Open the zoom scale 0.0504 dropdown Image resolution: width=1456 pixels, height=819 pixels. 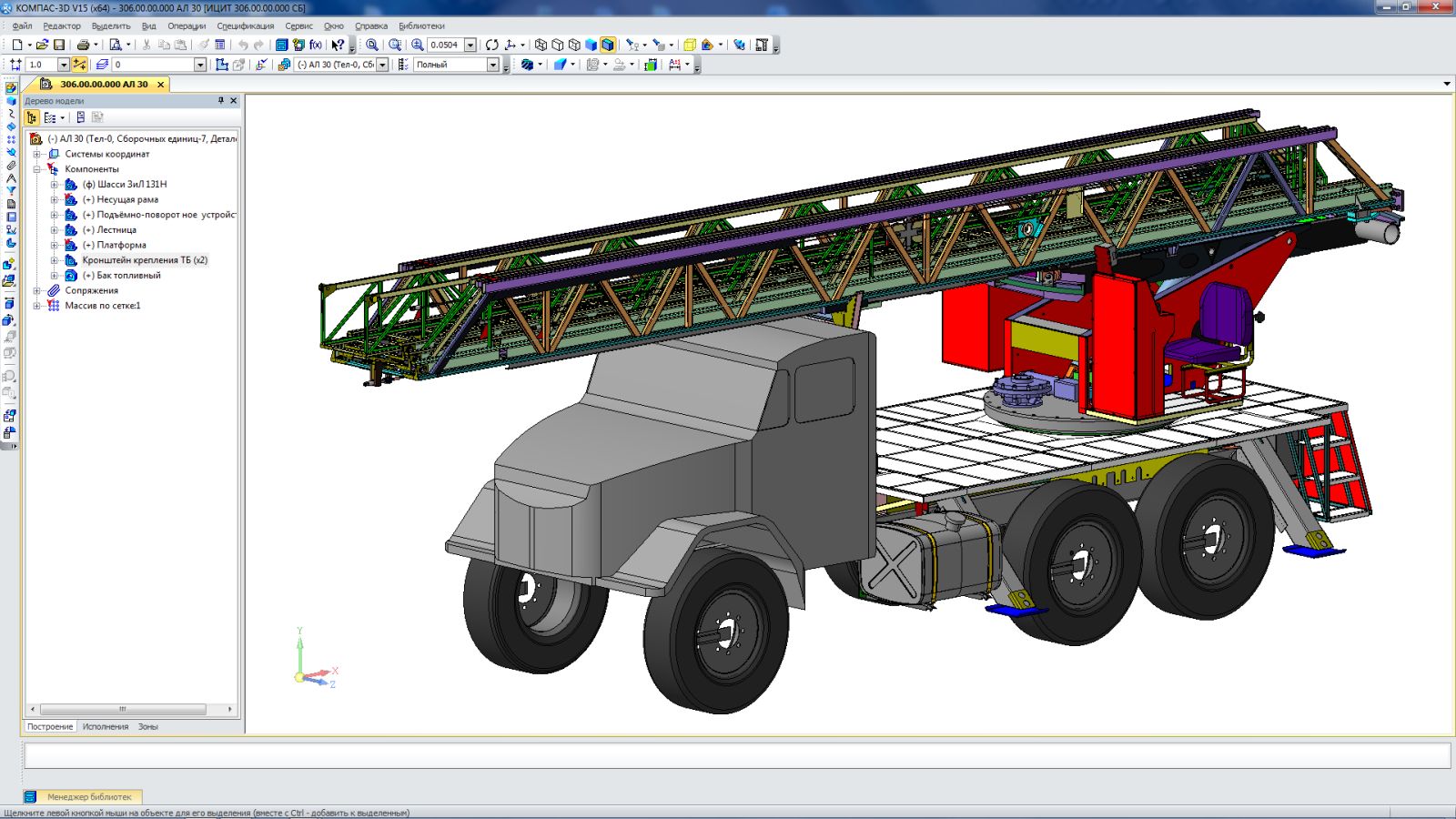[470, 45]
